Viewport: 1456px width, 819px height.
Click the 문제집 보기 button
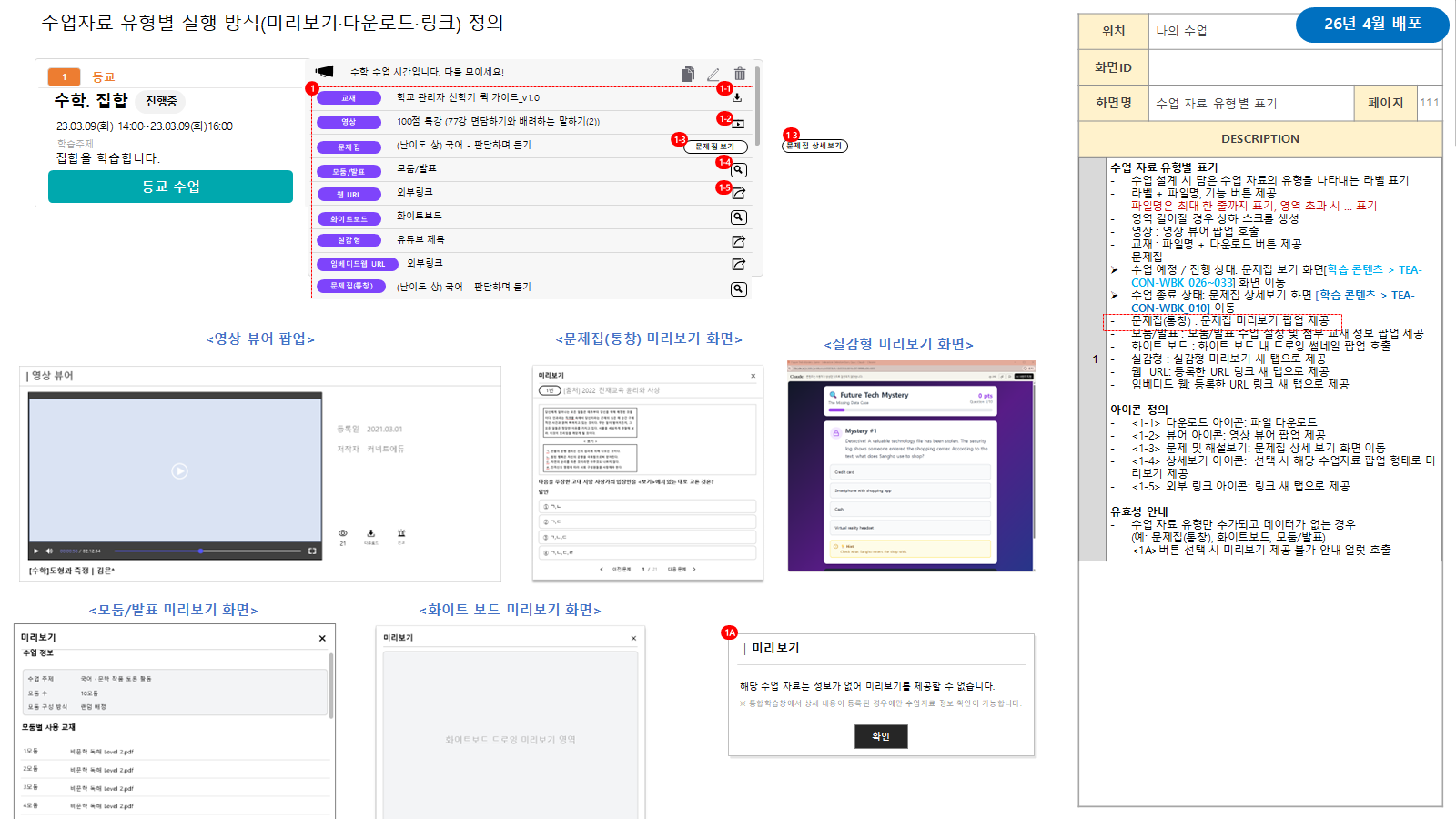[x=715, y=147]
